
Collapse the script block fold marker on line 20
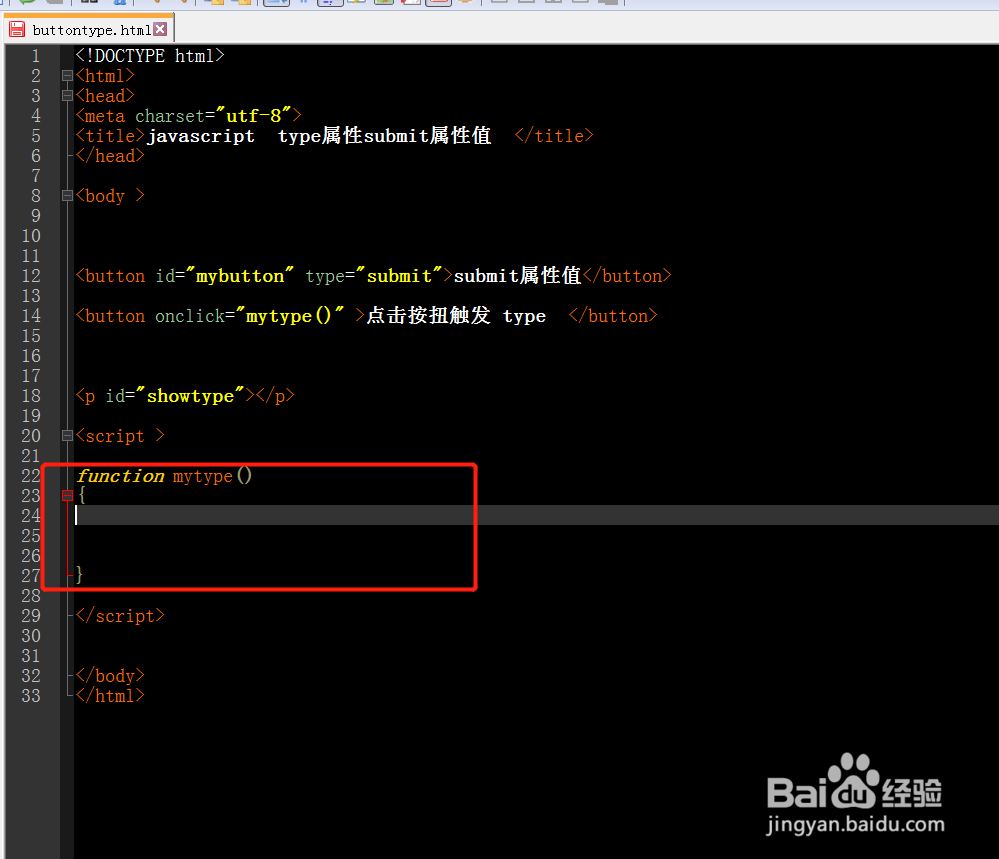[x=67, y=435]
